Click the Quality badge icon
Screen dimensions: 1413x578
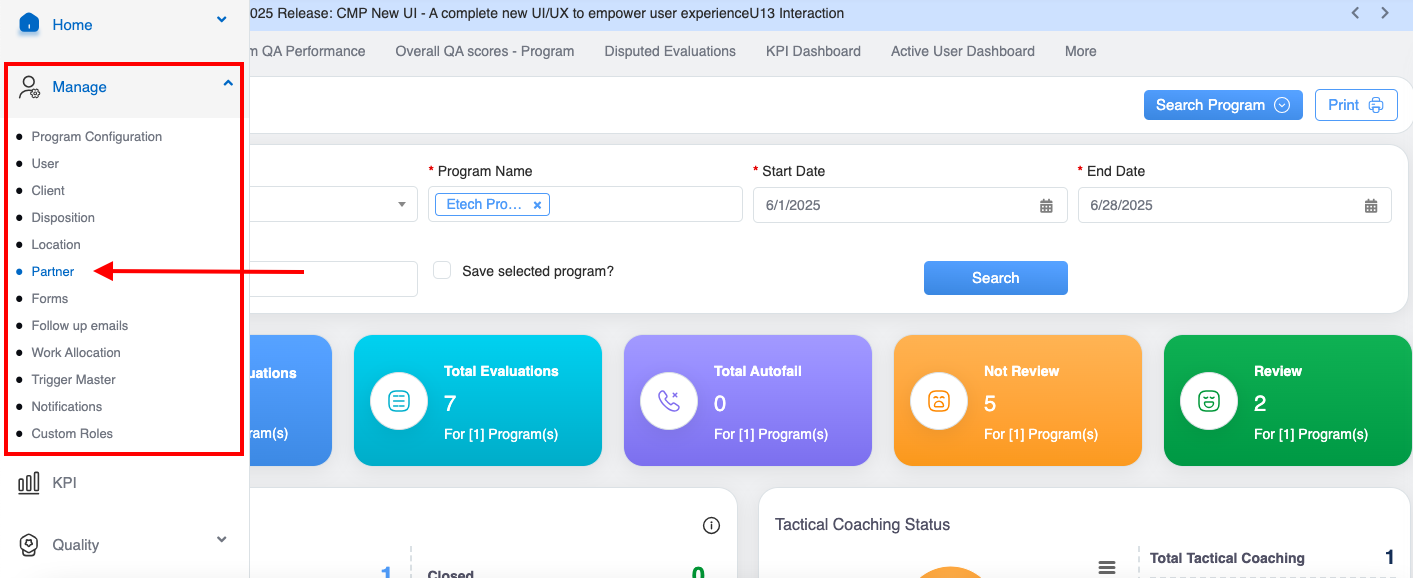[x=30, y=545]
